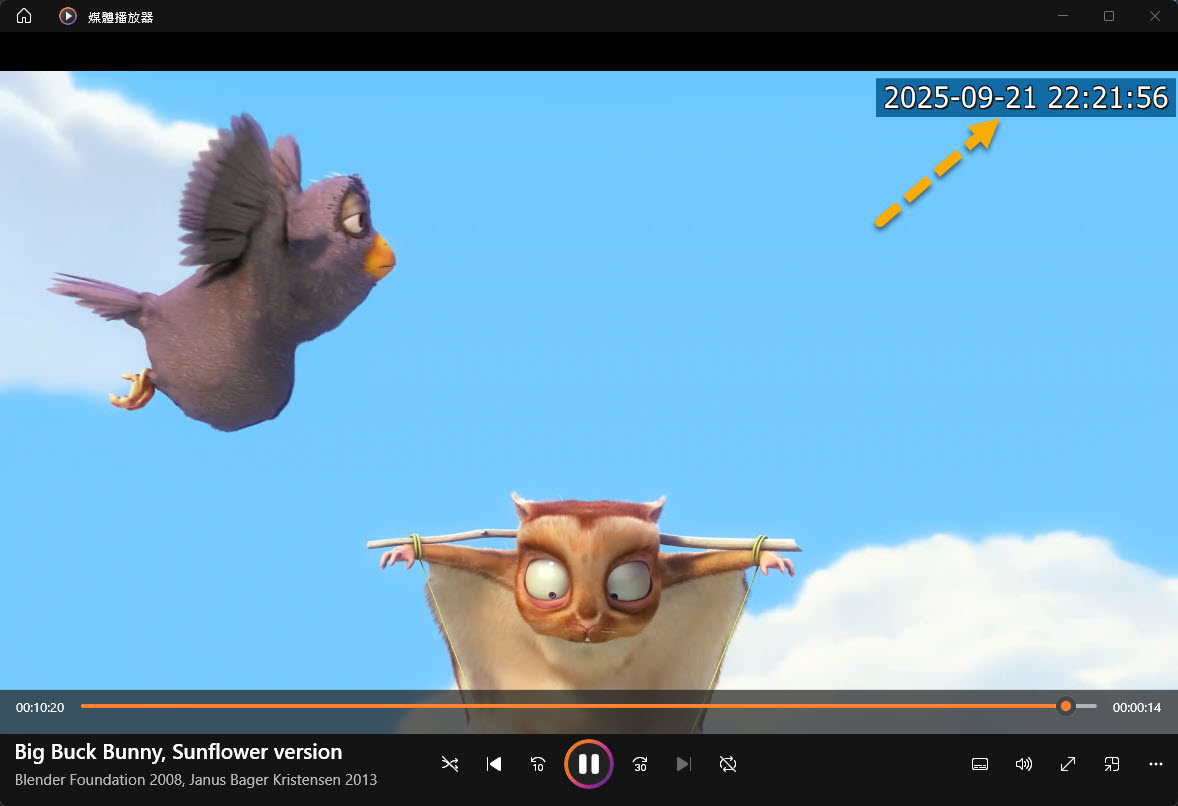Minimize the Media Player window
Screen dimensions: 1178x806
1063,16
